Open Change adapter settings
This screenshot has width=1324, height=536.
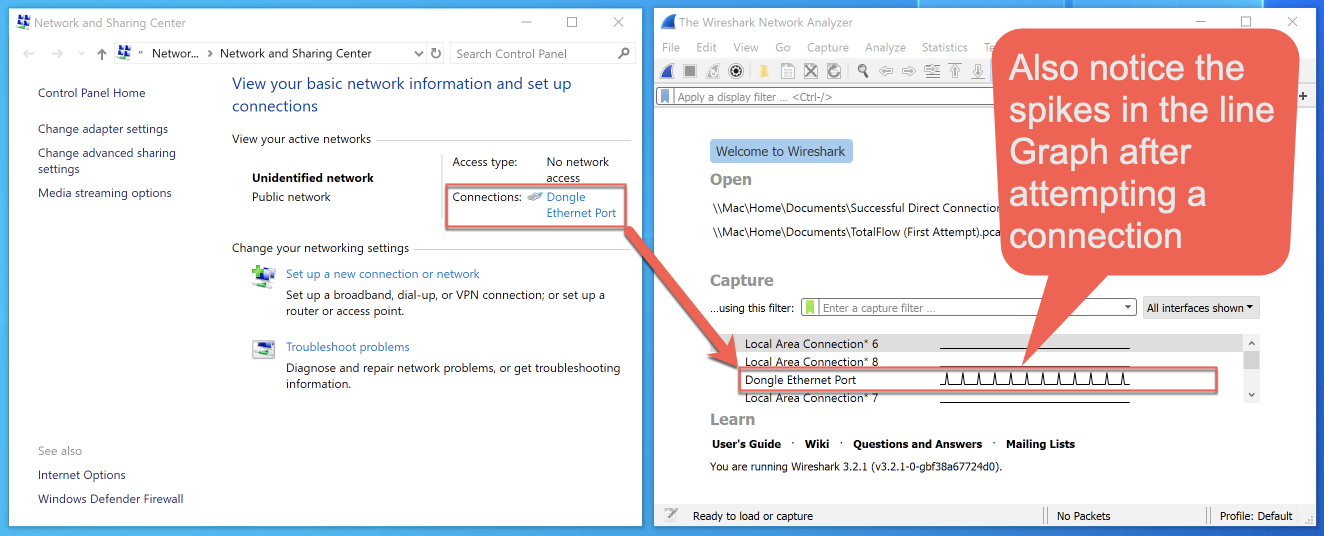pyautogui.click(x=103, y=129)
